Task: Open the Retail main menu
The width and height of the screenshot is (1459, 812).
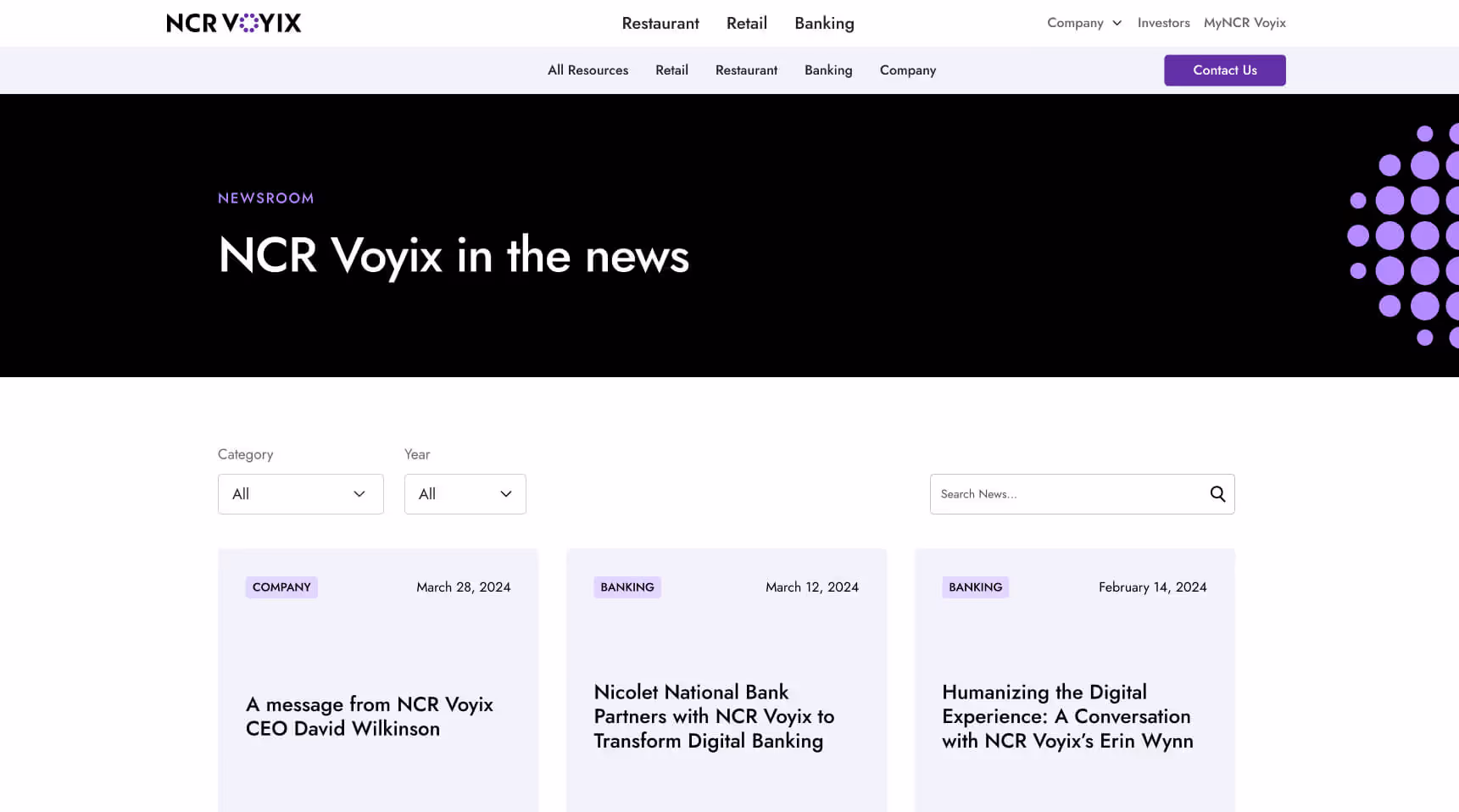Action: 747,23
